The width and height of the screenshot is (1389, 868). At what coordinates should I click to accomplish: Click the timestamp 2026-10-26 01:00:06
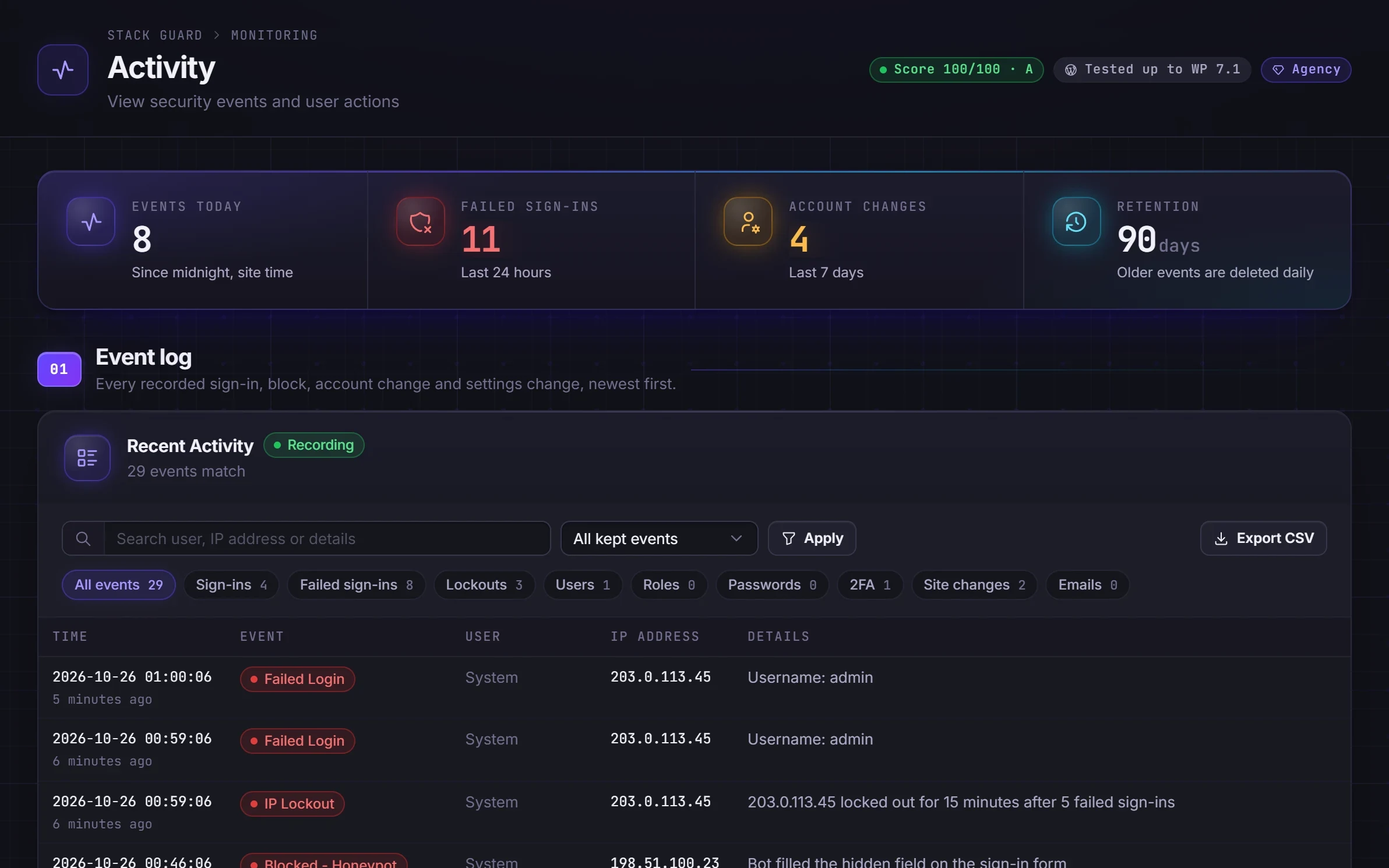click(x=132, y=677)
